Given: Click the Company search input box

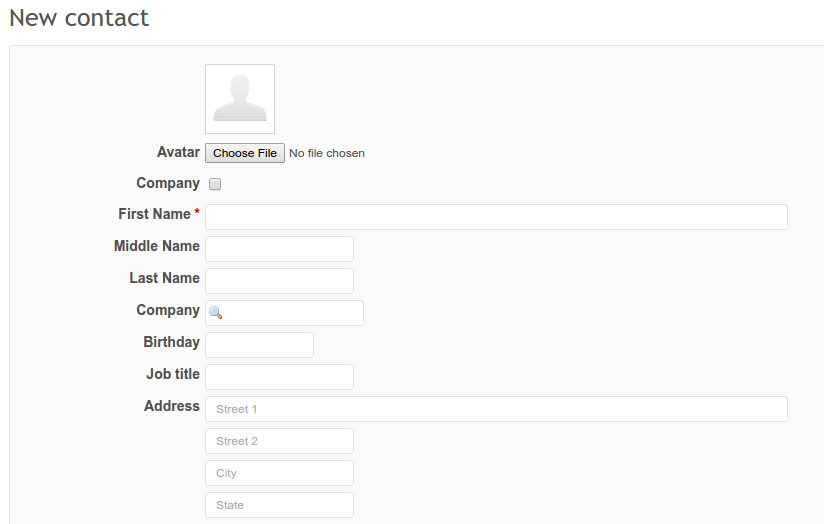Looking at the screenshot, I should click(x=292, y=313).
